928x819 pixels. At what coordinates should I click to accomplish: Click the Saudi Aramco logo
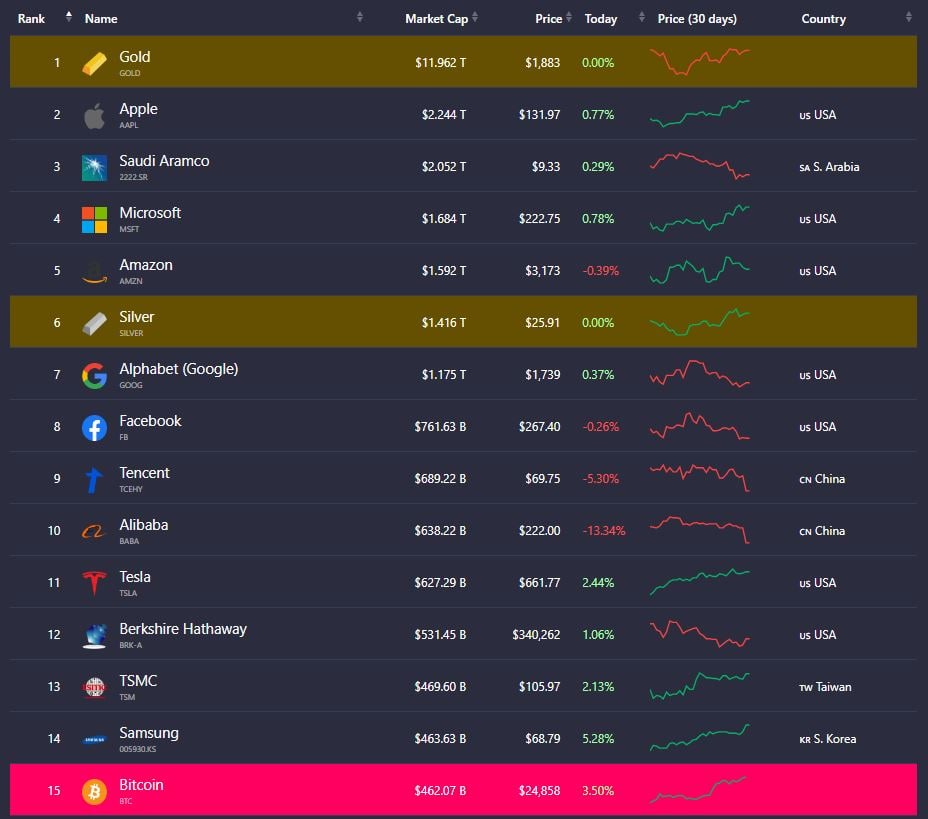click(x=94, y=167)
